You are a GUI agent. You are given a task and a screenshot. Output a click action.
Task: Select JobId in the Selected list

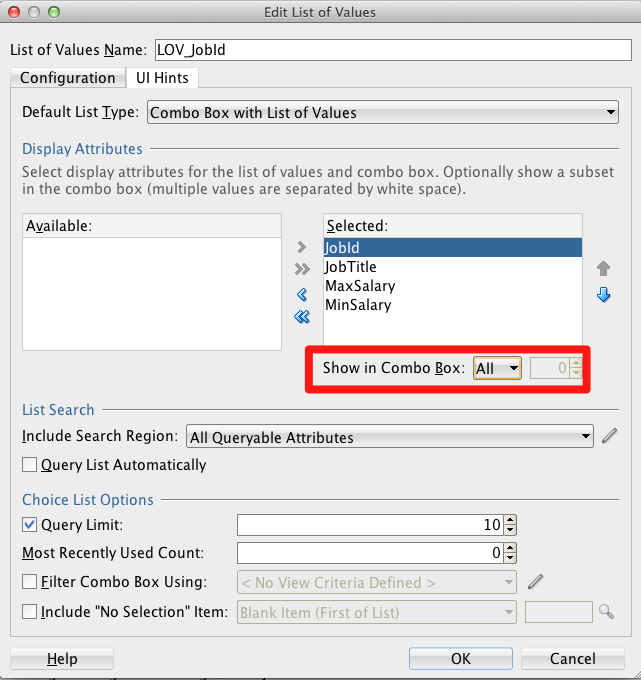[453, 248]
